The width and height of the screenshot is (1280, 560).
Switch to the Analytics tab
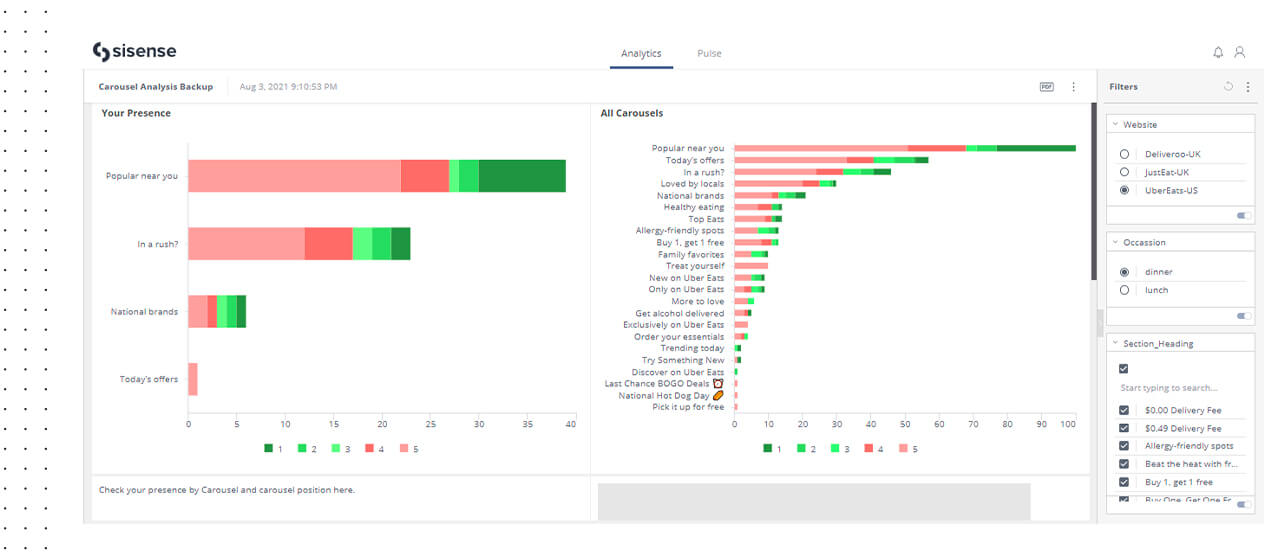(x=641, y=53)
